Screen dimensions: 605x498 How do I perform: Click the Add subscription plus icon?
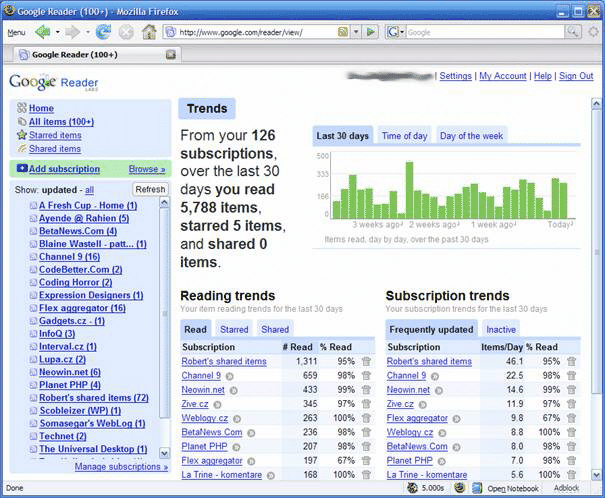pyautogui.click(x=22, y=169)
